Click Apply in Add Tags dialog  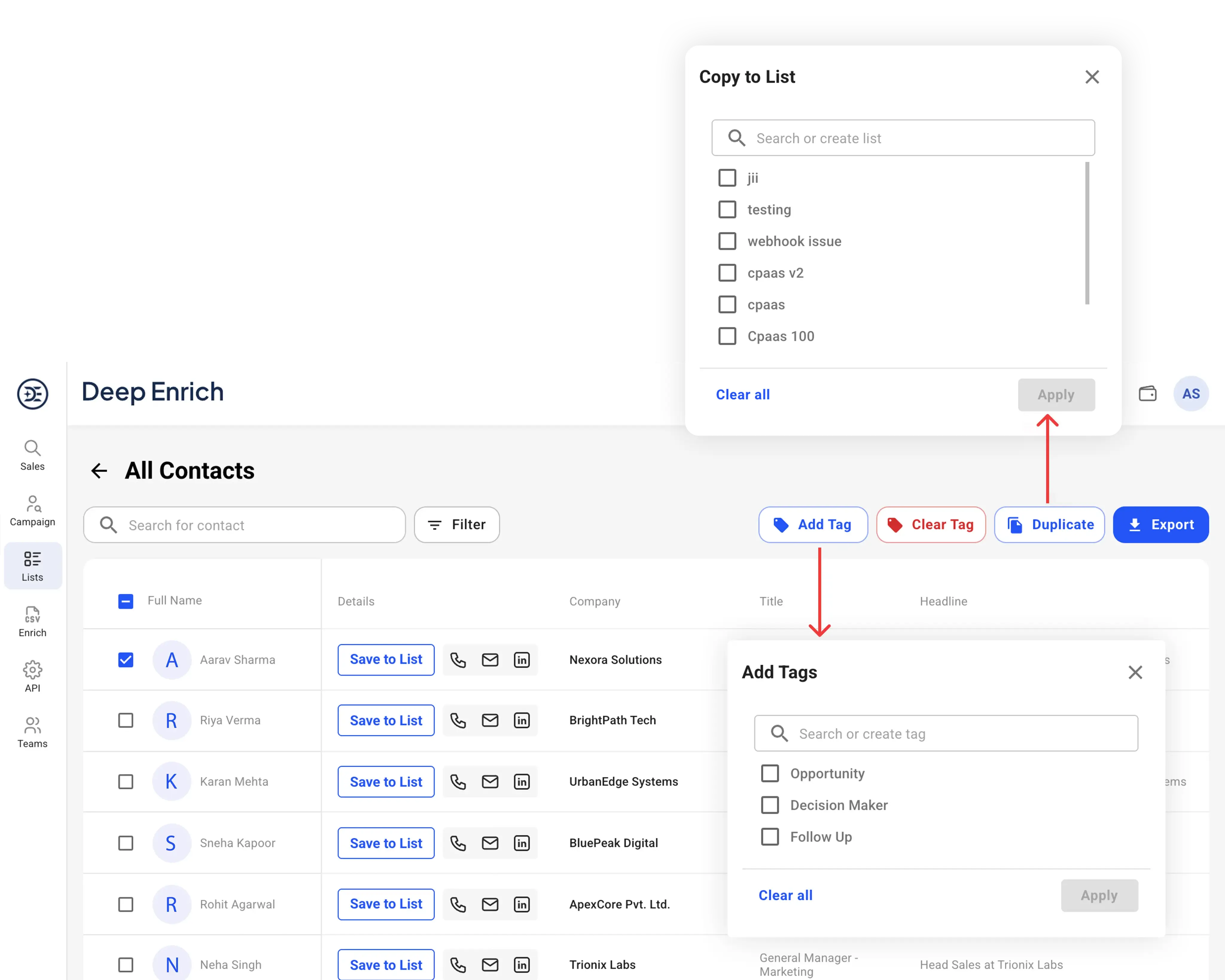(1099, 895)
